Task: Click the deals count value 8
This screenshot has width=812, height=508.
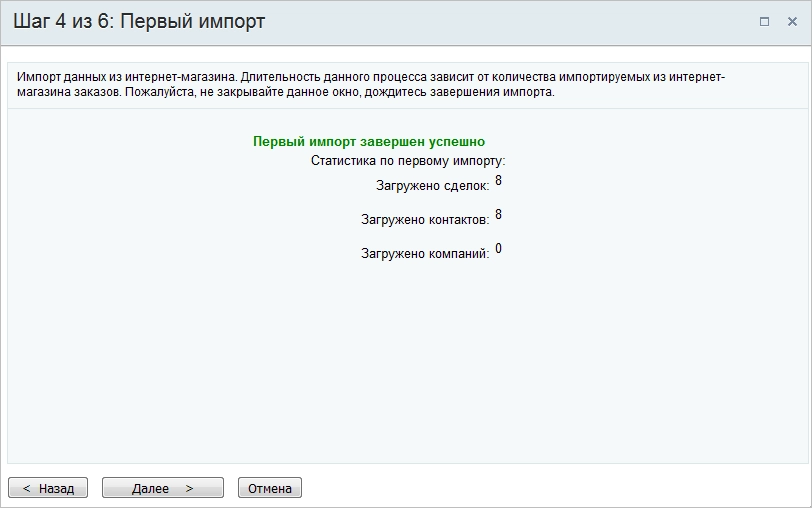Action: tap(498, 181)
